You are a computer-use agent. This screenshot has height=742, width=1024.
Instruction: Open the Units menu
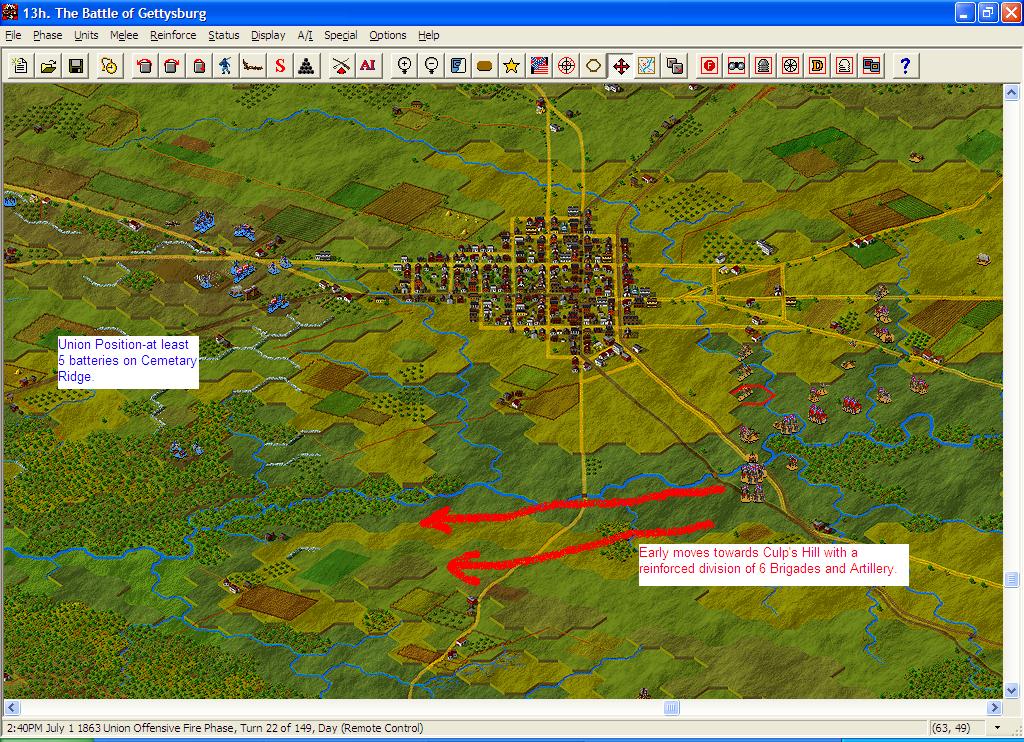click(x=86, y=35)
